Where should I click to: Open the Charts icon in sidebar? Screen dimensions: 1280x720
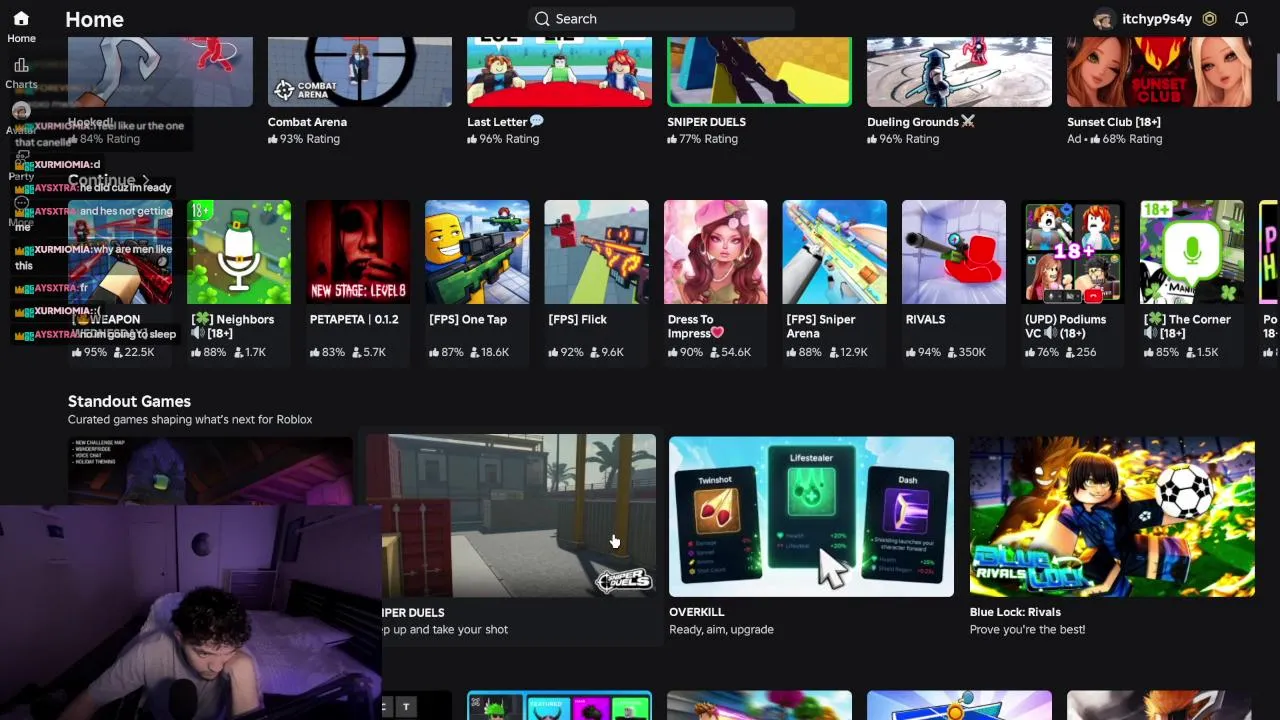(21, 66)
